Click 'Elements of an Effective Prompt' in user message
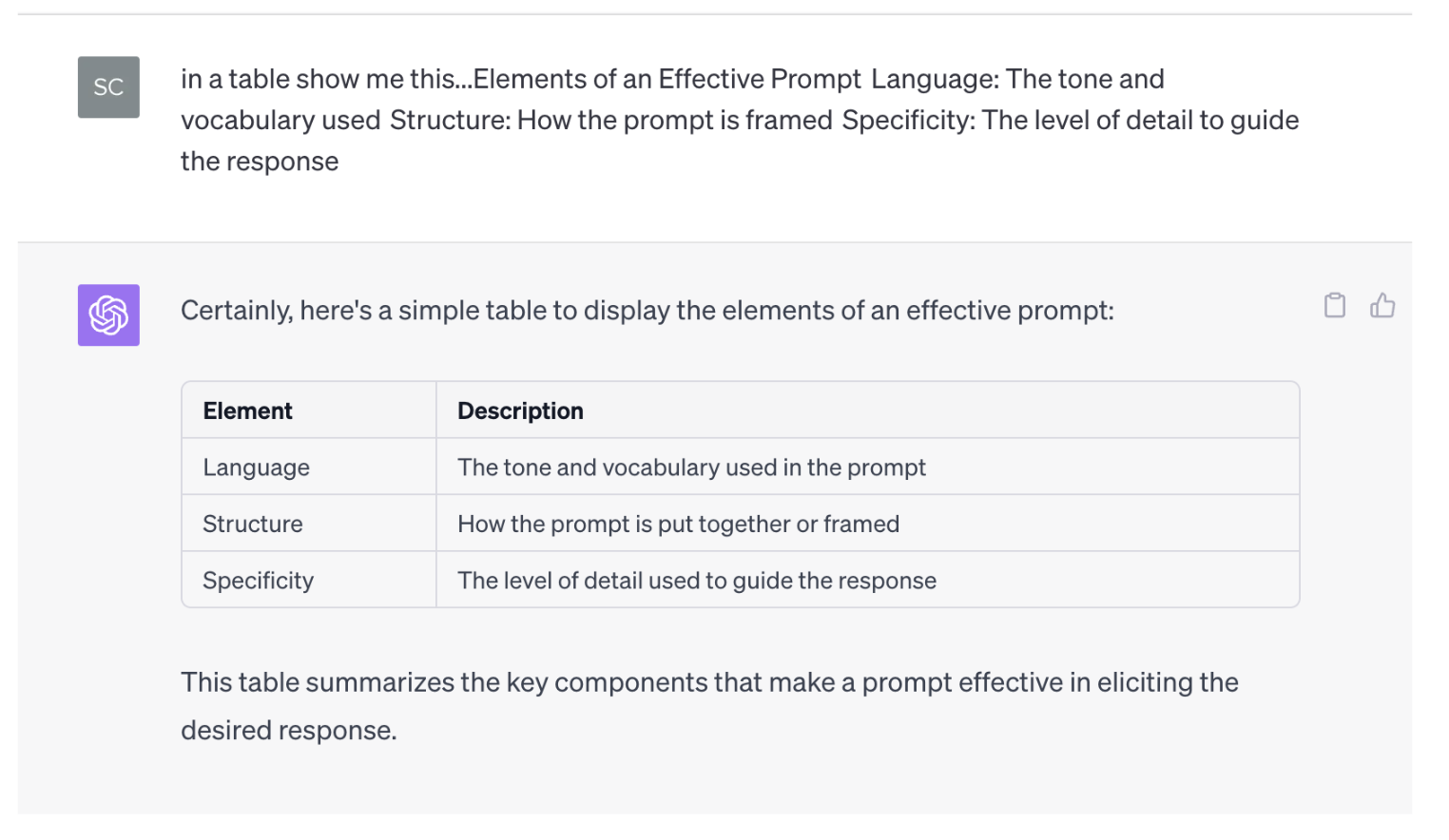Viewport: 1449px width, 840px height. pyautogui.click(x=667, y=79)
